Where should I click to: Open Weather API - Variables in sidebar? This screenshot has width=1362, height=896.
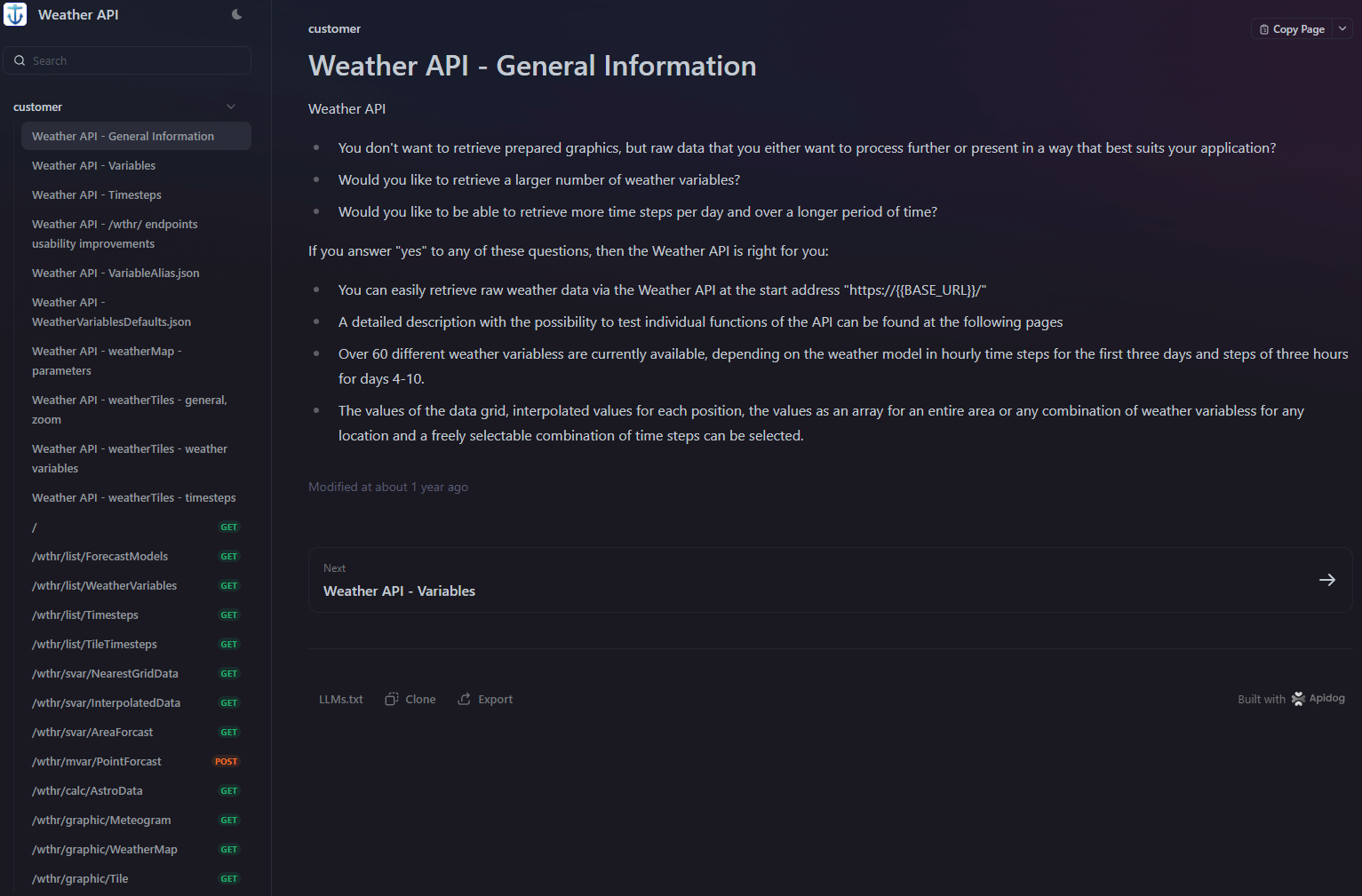click(x=93, y=165)
